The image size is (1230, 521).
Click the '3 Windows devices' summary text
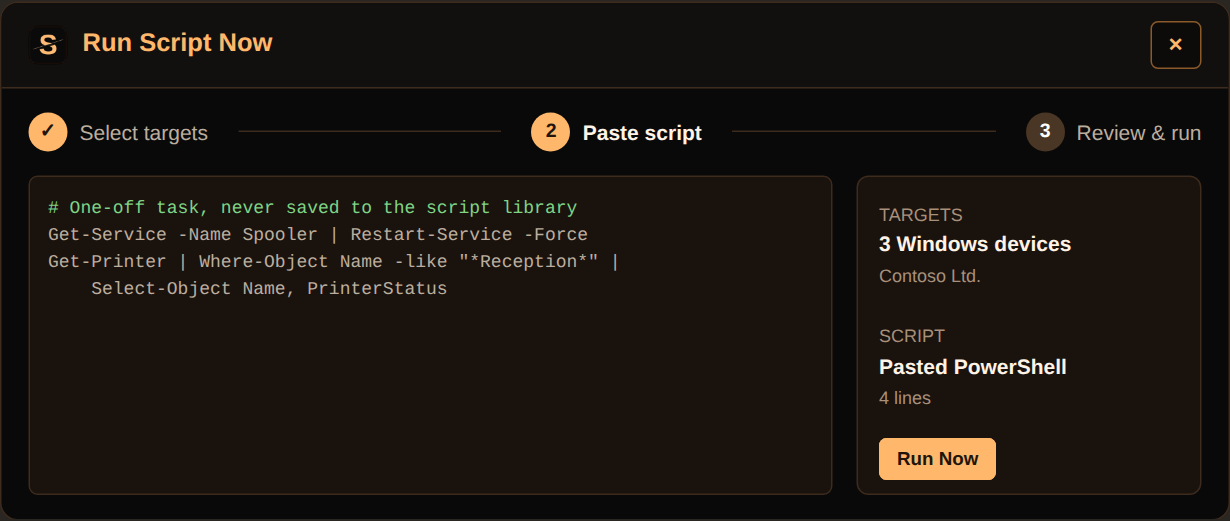975,244
